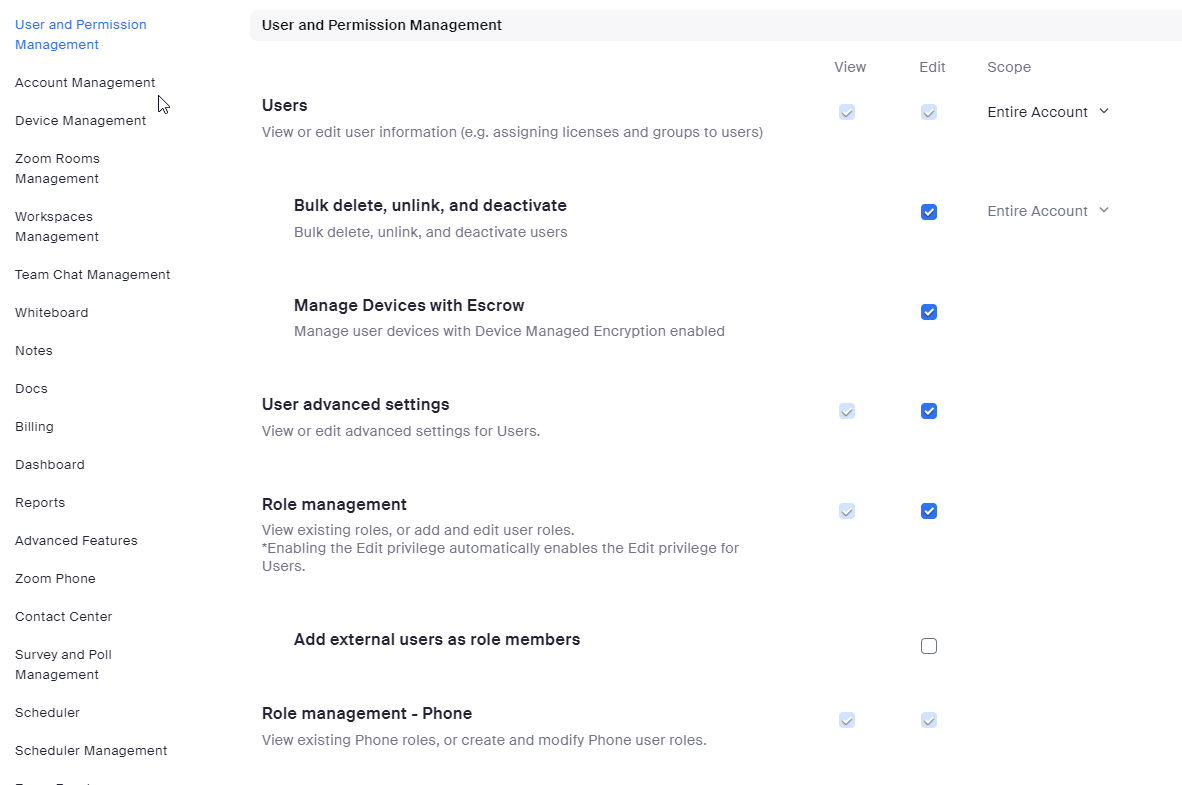The width and height of the screenshot is (1182, 785).
Task: Open Team Chat Management section
Action: pos(92,275)
